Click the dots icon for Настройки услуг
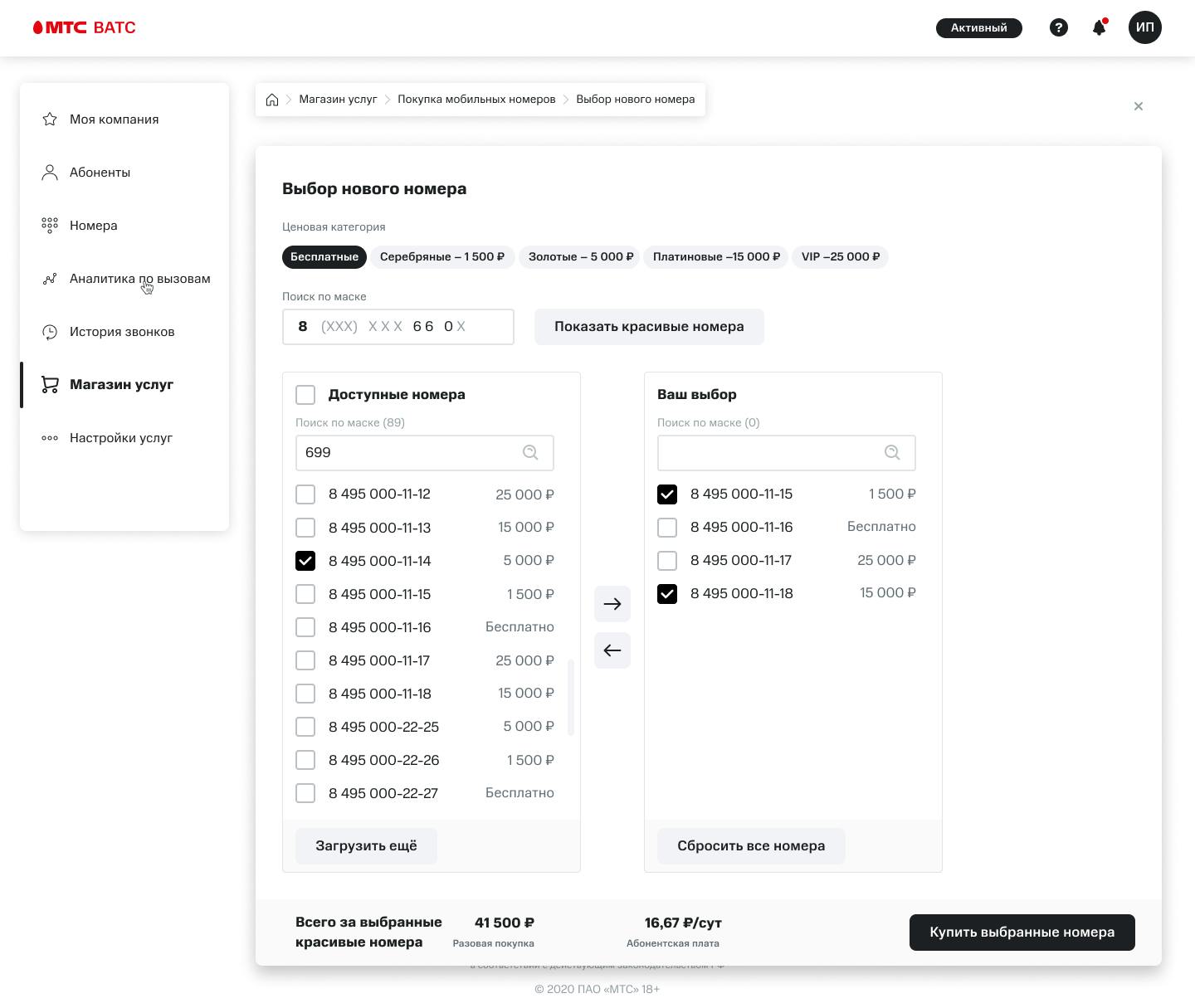The width and height of the screenshot is (1195, 1008). point(50,438)
